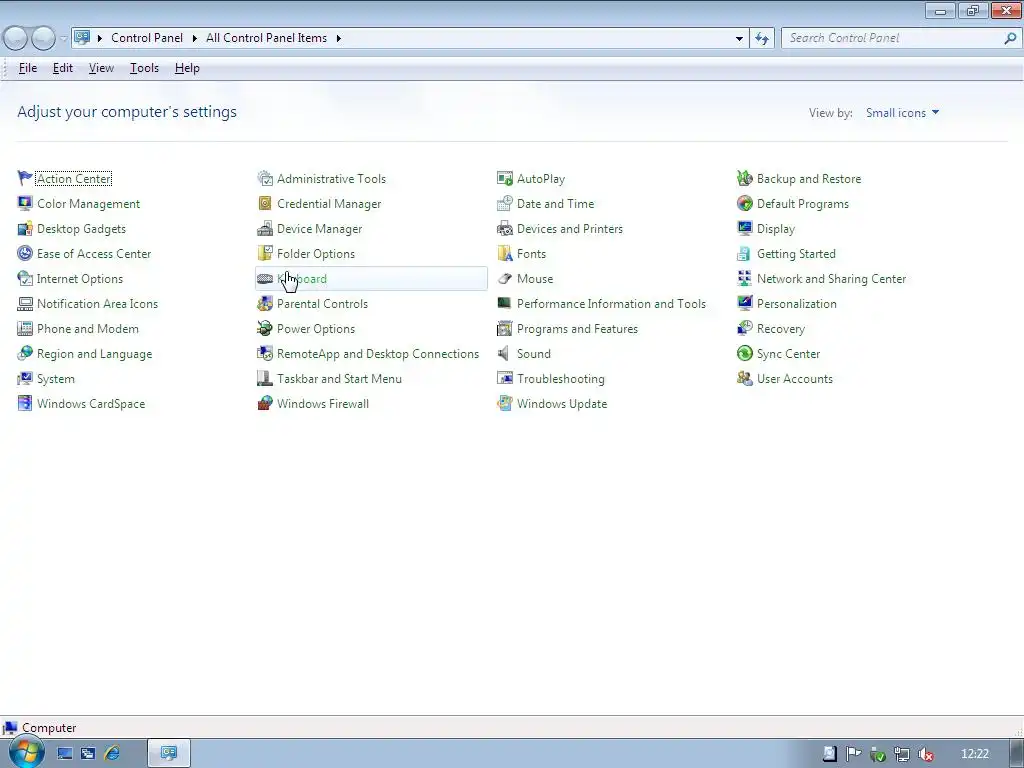Click the Administrative Tools gear icon

pos(264,178)
